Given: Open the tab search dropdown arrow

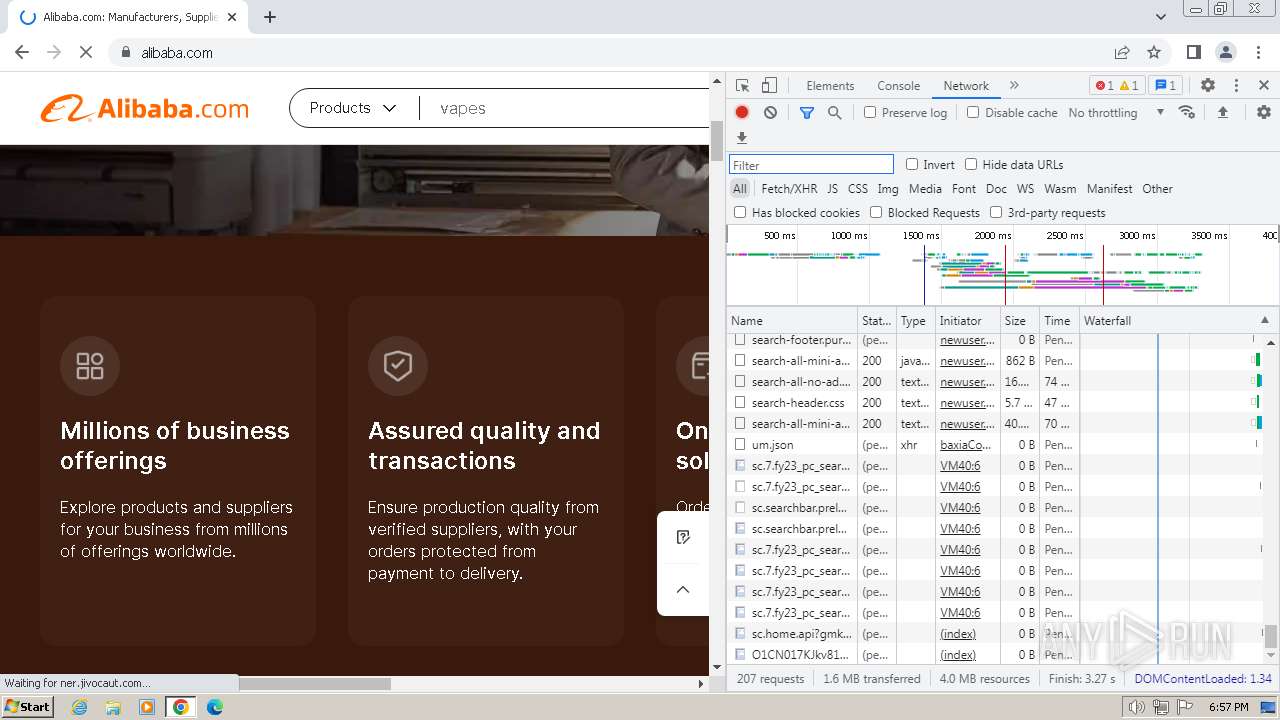Looking at the screenshot, I should [x=1160, y=17].
